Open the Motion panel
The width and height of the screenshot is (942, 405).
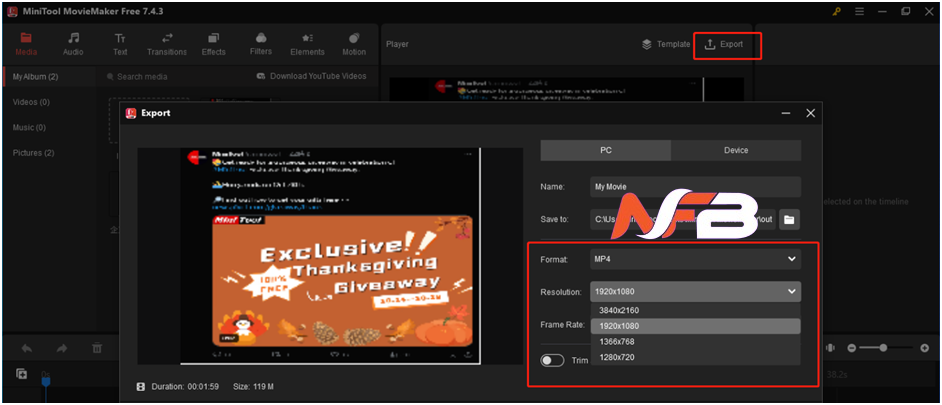(354, 44)
